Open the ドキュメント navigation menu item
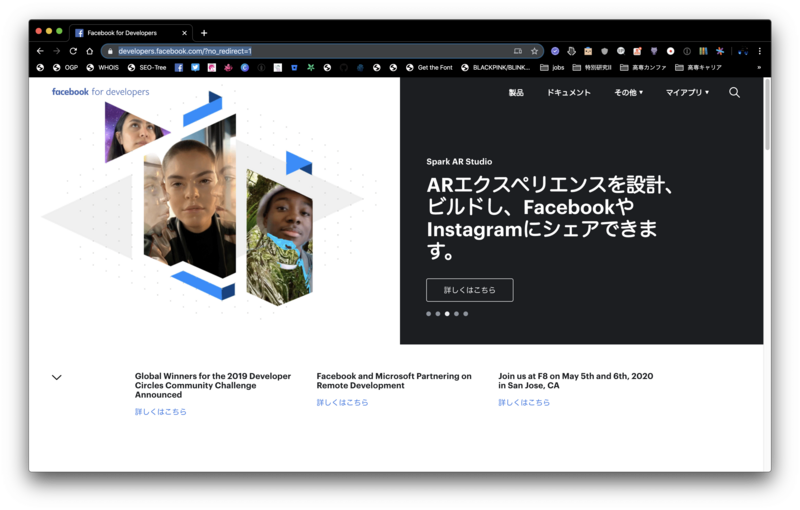 point(568,92)
